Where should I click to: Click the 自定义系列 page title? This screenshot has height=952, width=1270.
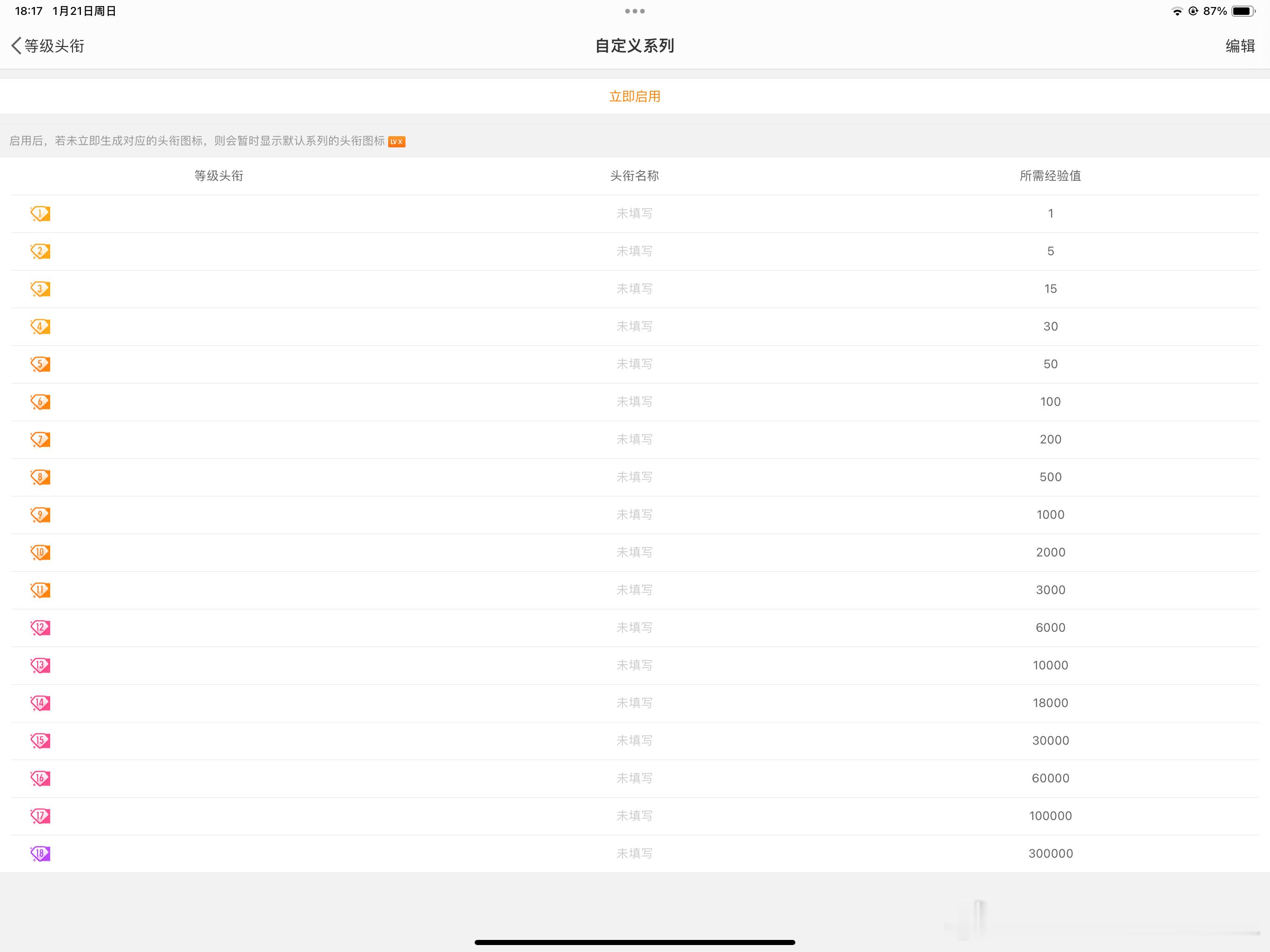click(x=635, y=46)
